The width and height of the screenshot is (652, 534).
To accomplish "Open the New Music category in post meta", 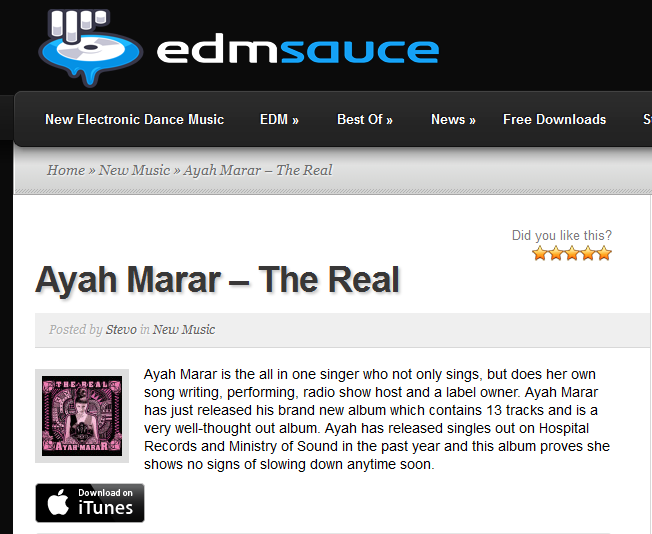I will (x=184, y=329).
